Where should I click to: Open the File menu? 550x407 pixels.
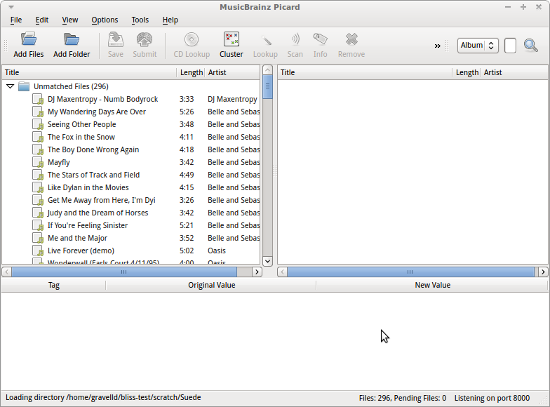coord(16,20)
